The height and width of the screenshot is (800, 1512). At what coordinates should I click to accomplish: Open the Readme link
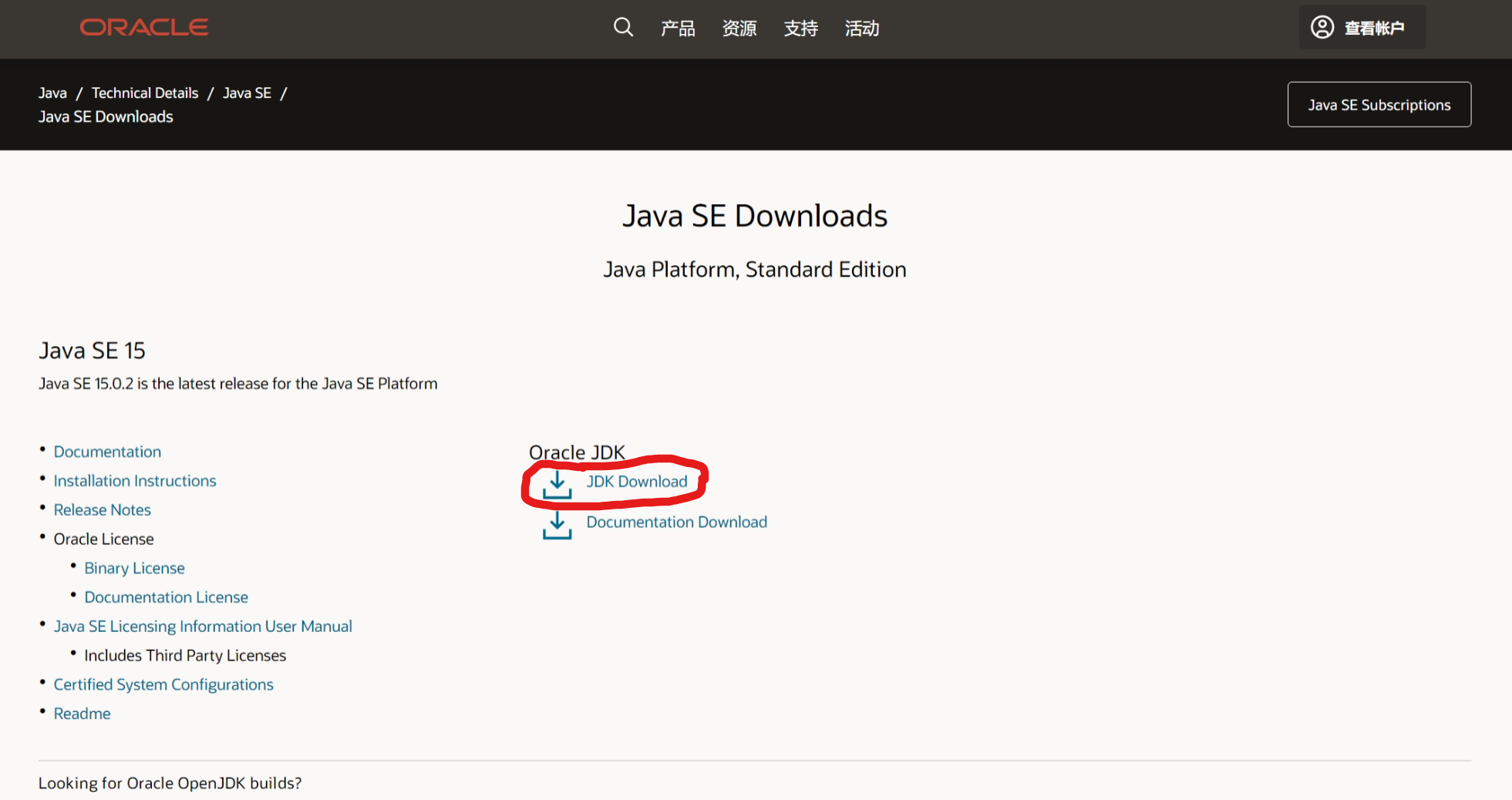[82, 714]
